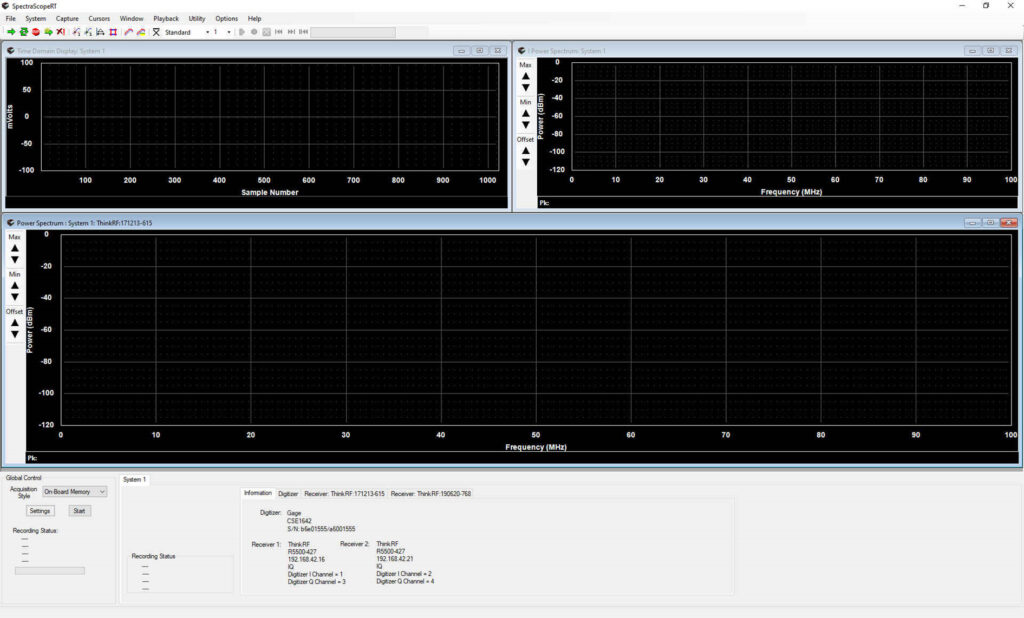Increase Offset in large Power Spectrum window

[x=14, y=323]
